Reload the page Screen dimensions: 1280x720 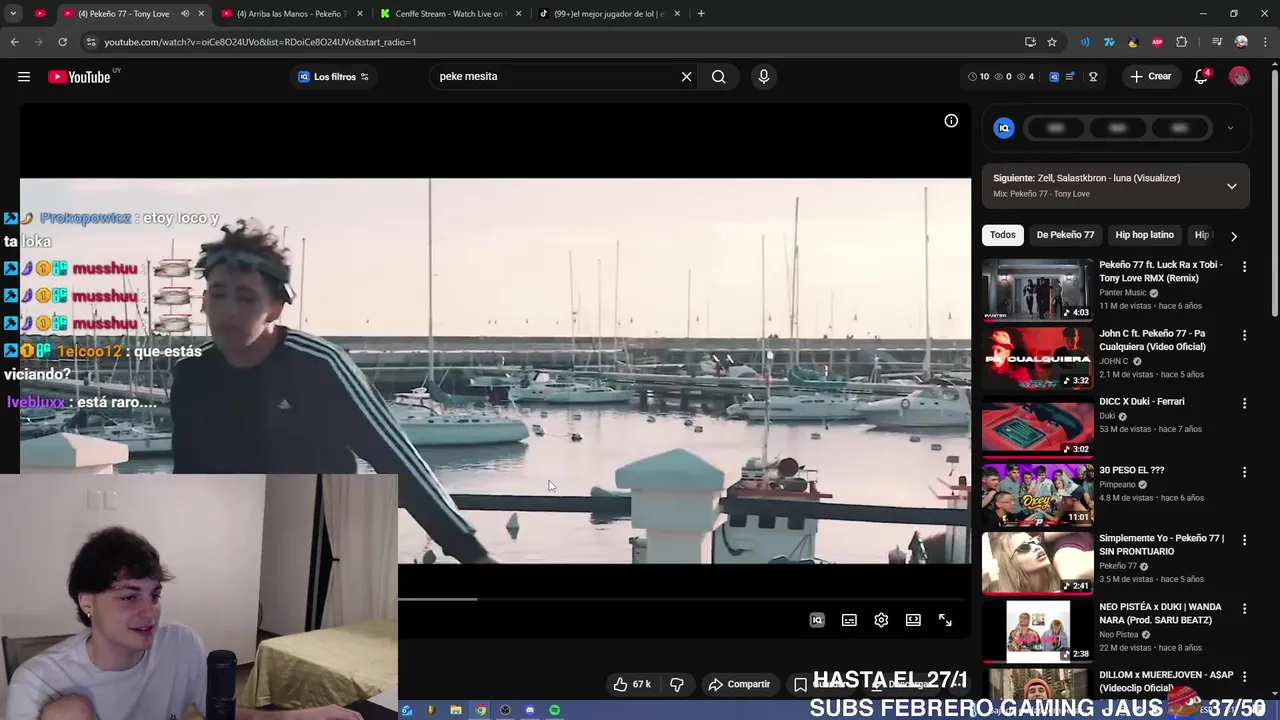click(62, 42)
